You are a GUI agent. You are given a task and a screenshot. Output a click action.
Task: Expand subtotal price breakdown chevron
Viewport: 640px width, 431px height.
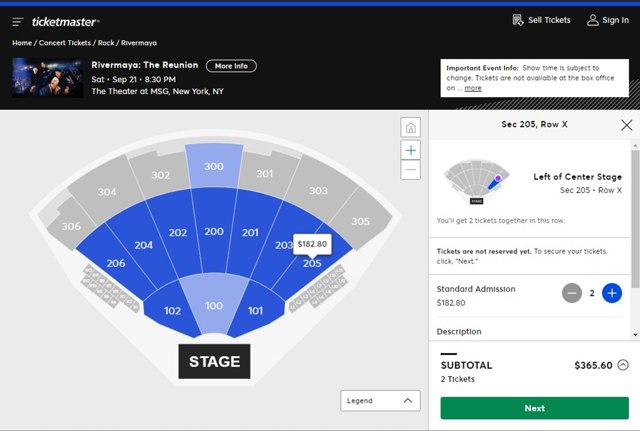(623, 365)
